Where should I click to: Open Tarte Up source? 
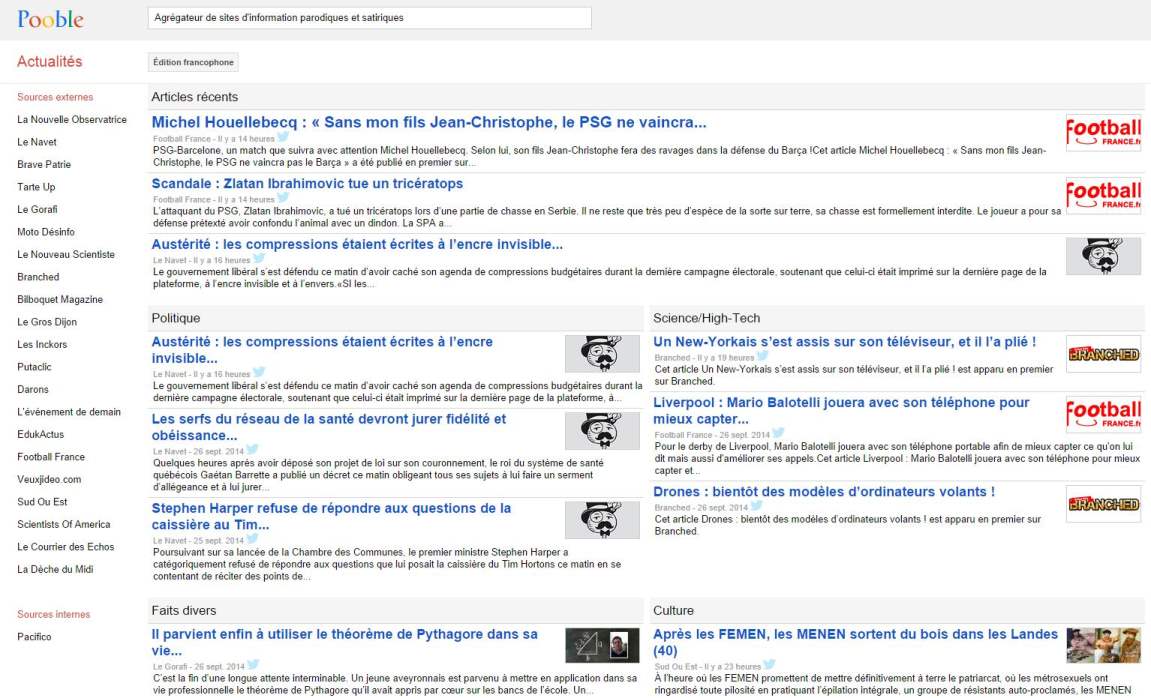coord(36,187)
